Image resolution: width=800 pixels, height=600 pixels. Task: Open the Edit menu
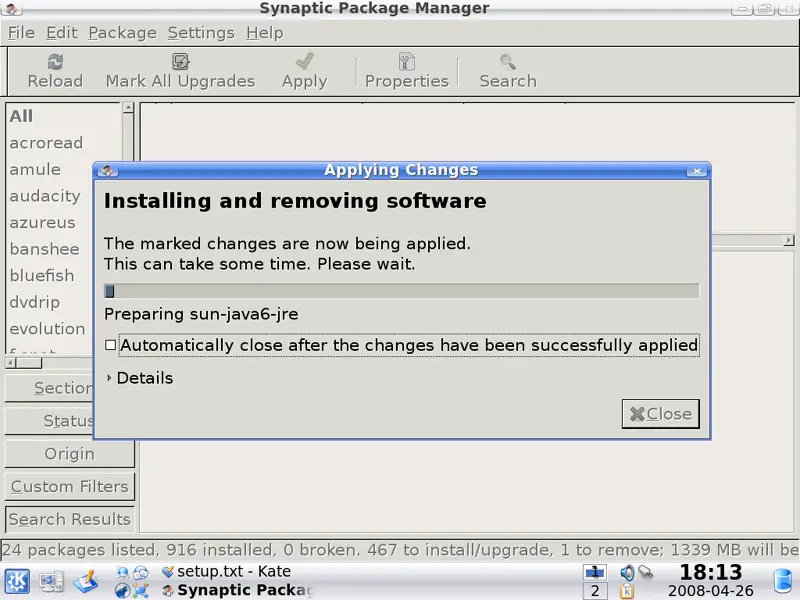(62, 33)
